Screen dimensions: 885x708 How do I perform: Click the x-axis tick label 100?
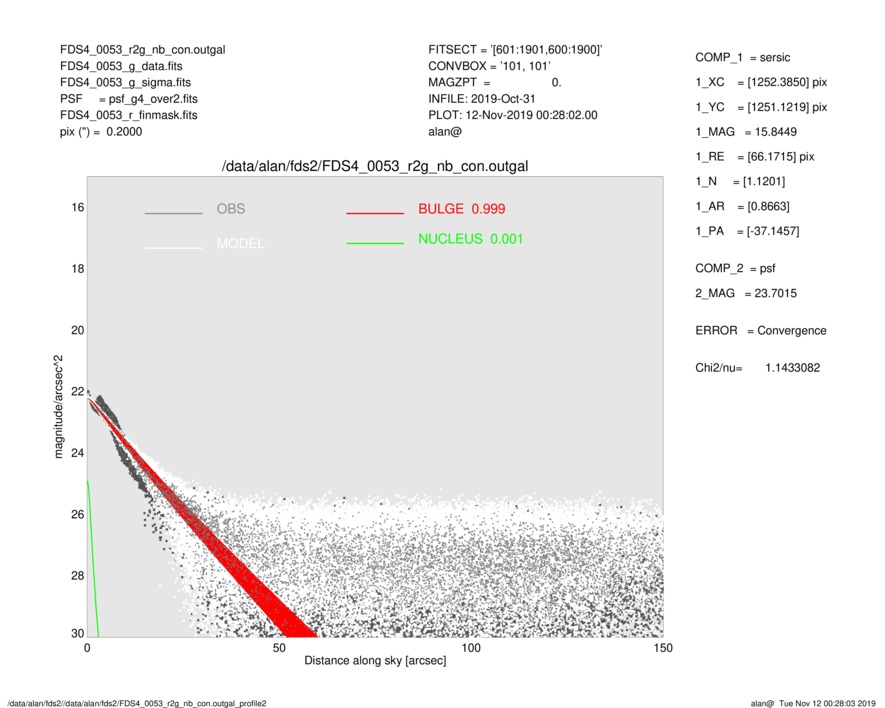tap(471, 648)
